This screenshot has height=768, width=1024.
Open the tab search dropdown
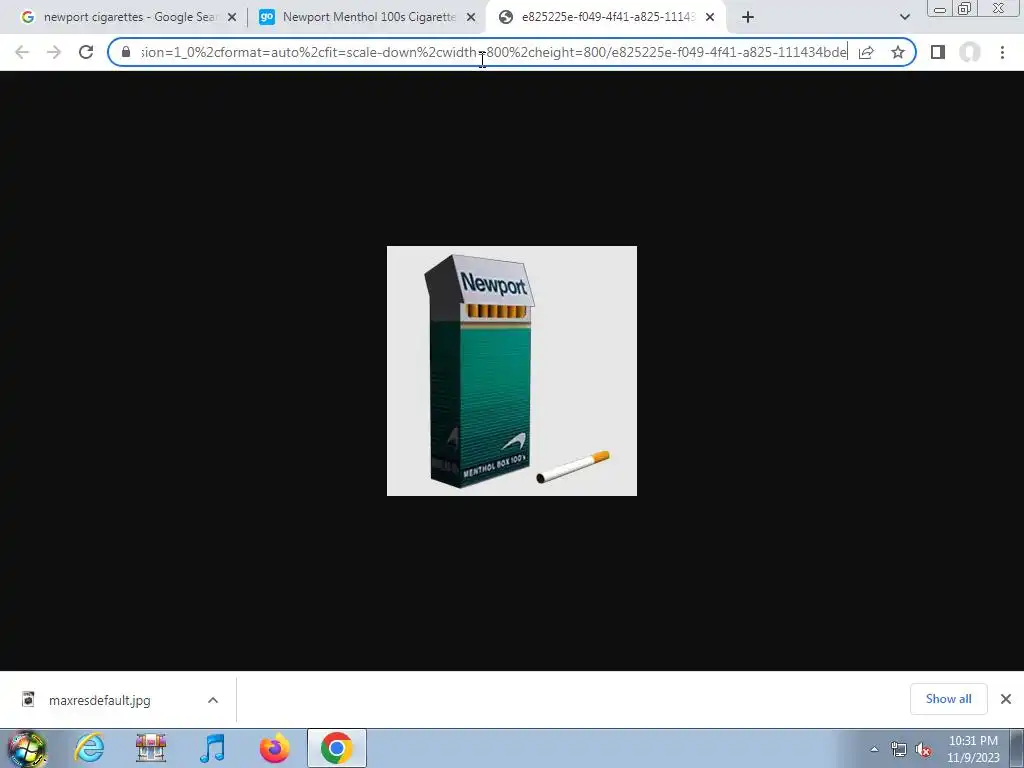[x=904, y=18]
